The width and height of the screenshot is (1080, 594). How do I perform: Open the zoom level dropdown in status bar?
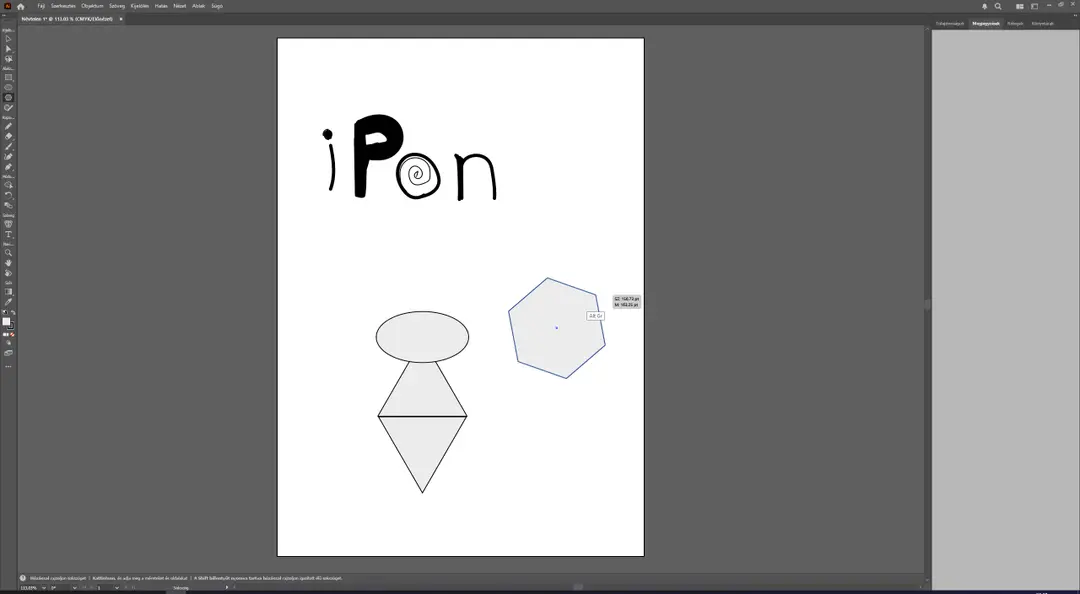44,588
